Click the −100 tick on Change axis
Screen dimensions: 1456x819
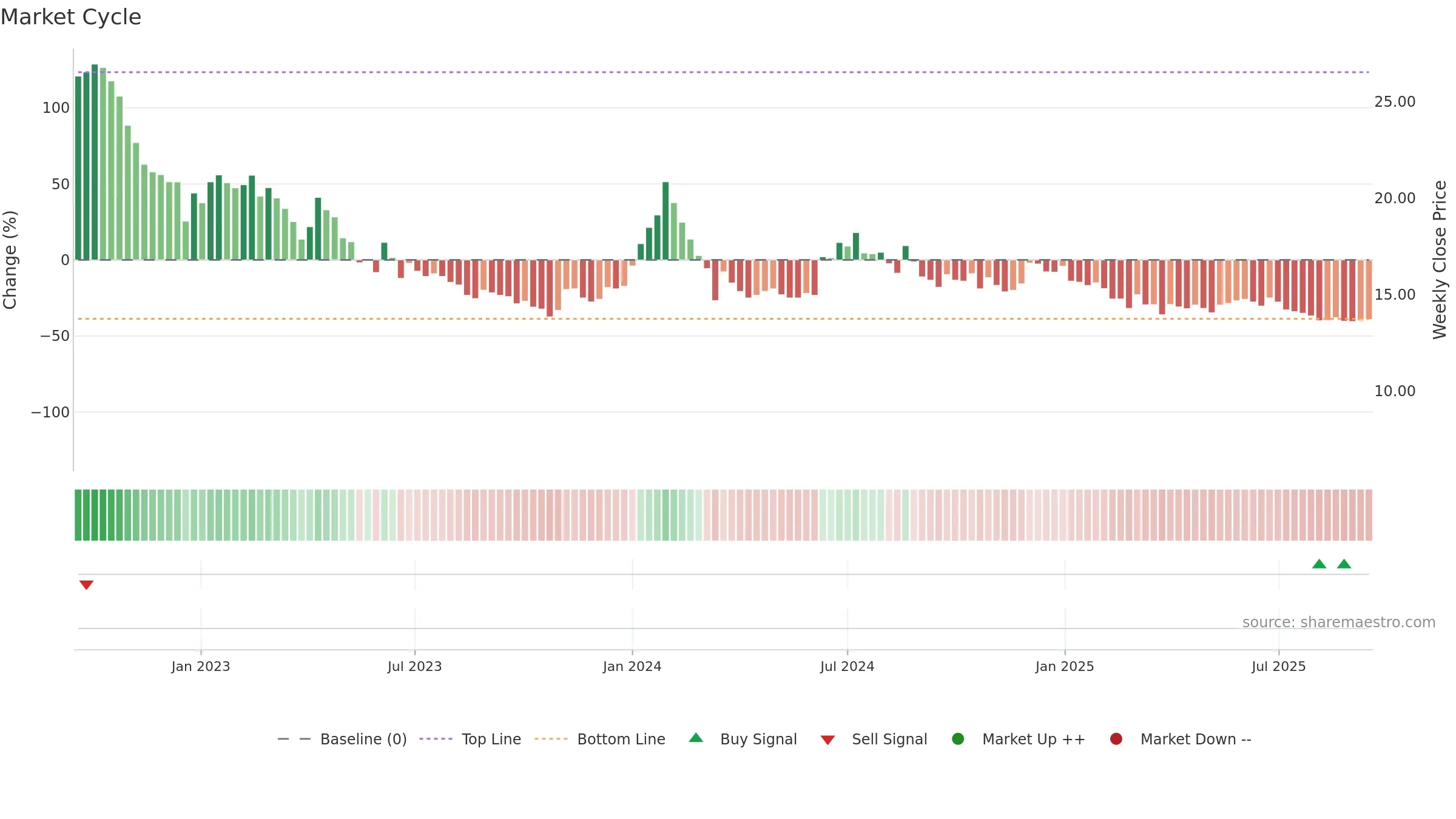click(50, 413)
